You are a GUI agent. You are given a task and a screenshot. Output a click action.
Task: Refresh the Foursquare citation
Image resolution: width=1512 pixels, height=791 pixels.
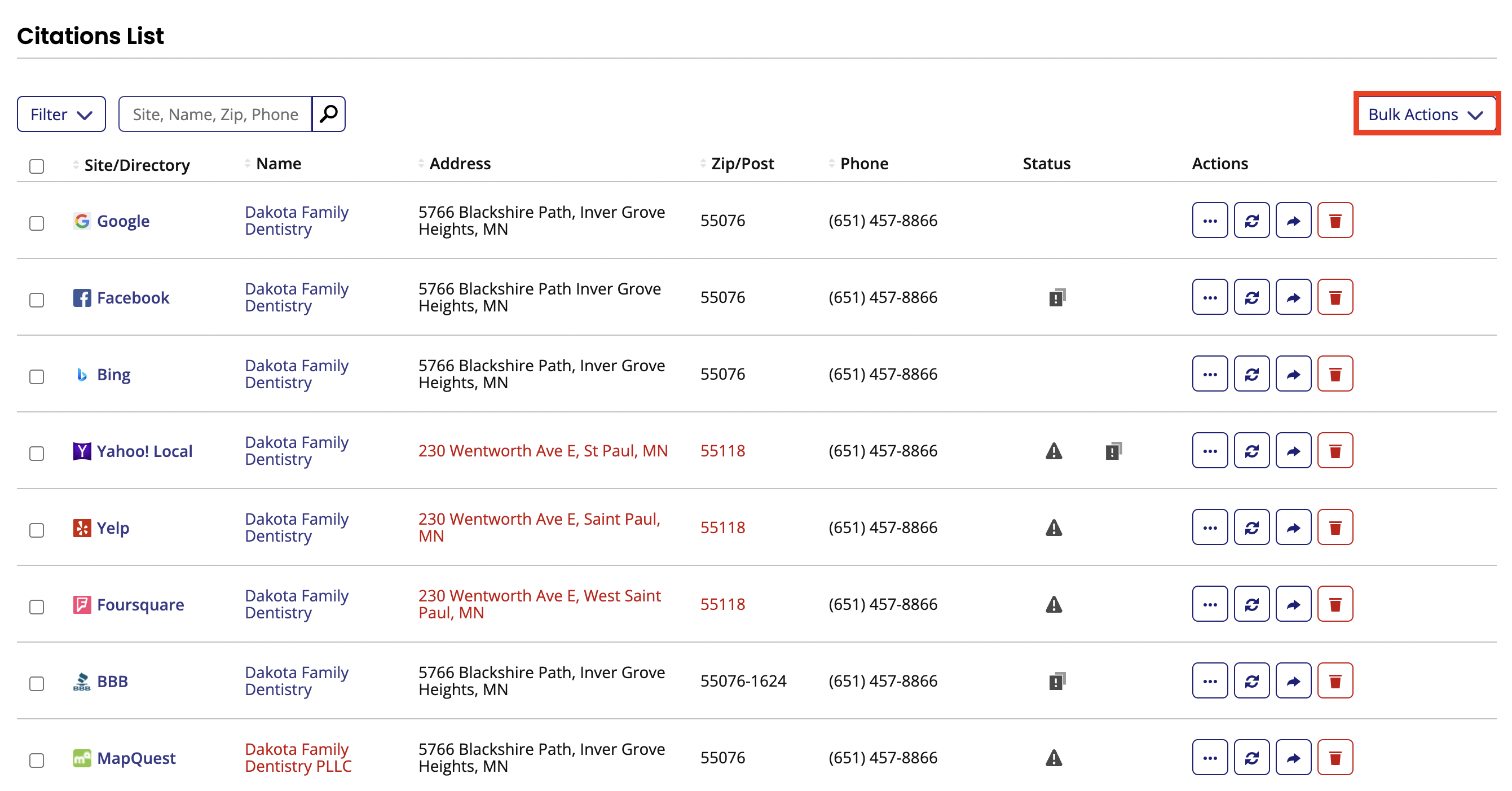click(1251, 604)
